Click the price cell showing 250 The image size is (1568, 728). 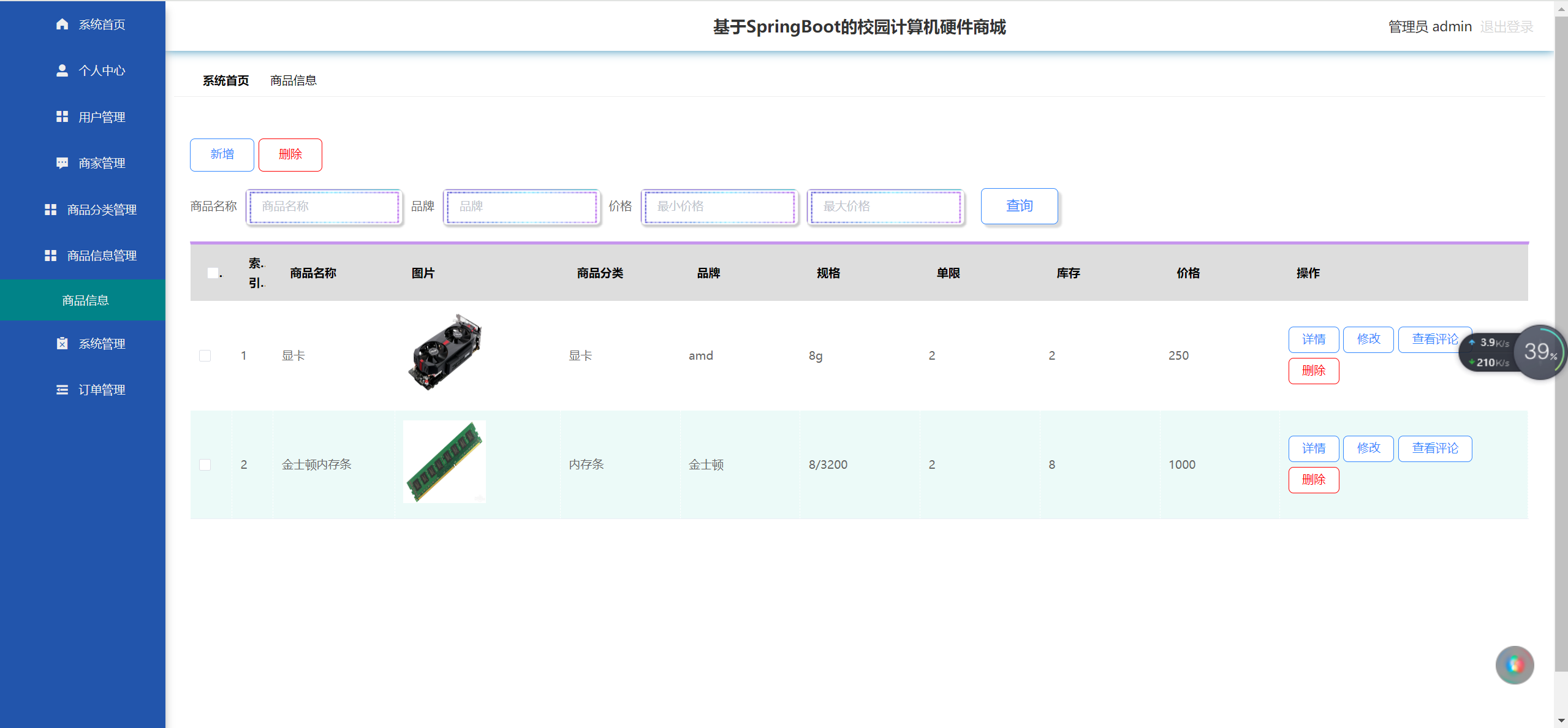1178,355
